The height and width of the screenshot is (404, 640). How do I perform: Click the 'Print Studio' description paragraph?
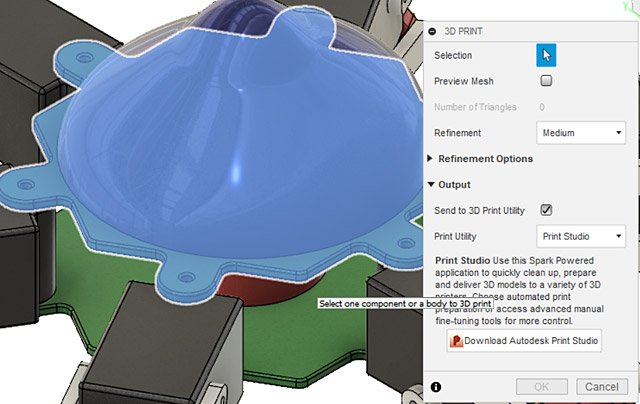pos(519,291)
